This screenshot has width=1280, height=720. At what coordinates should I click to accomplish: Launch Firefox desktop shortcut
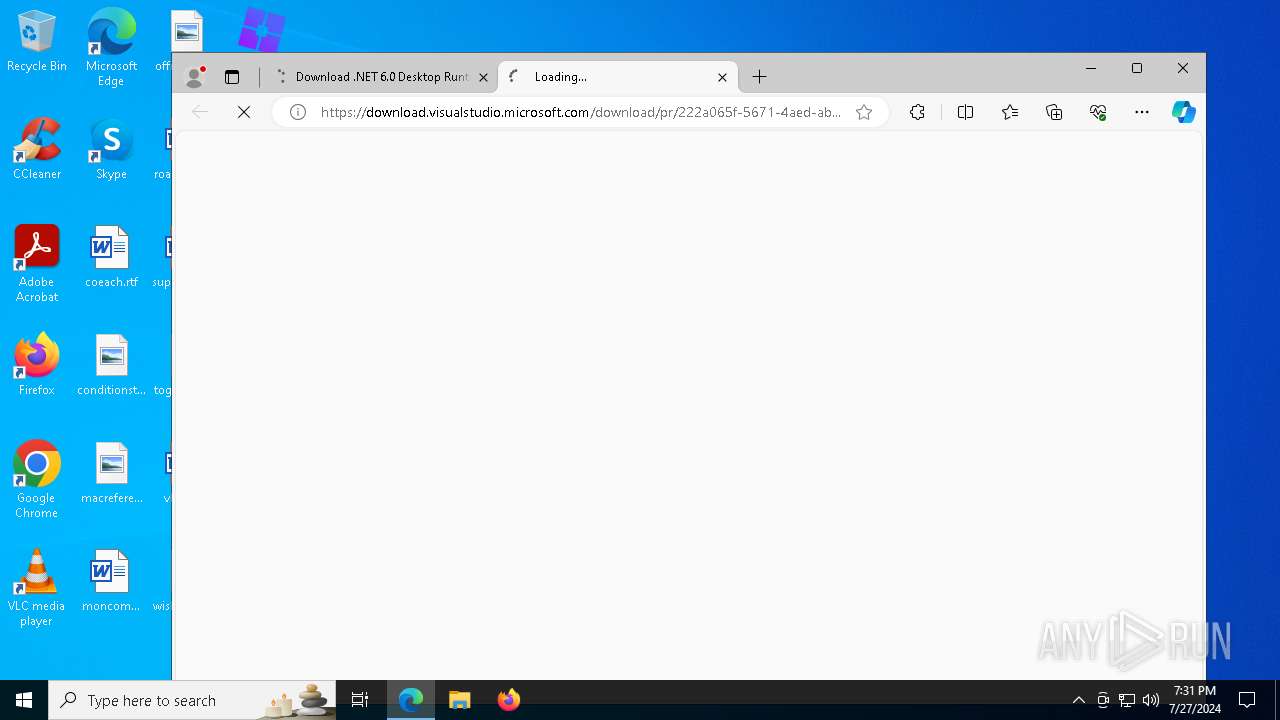(37, 365)
